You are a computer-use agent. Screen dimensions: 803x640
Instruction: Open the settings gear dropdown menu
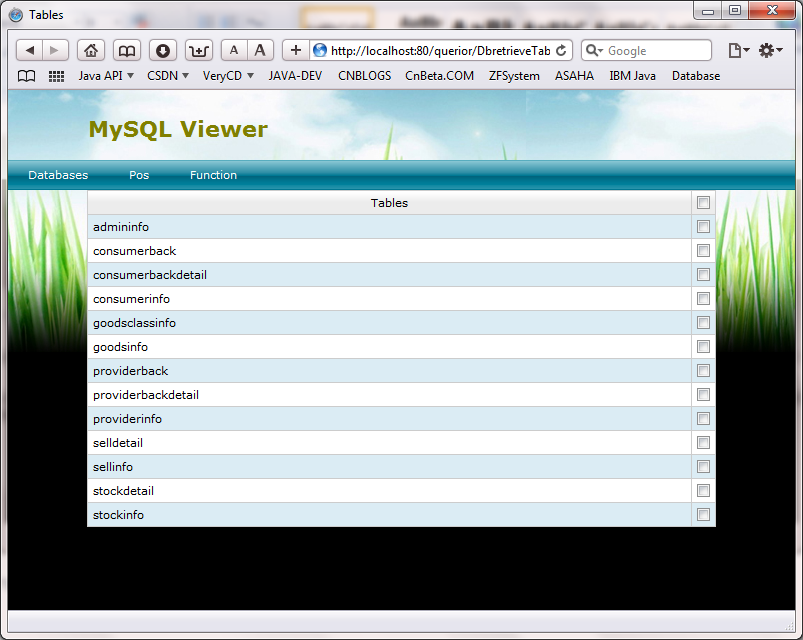coord(770,50)
